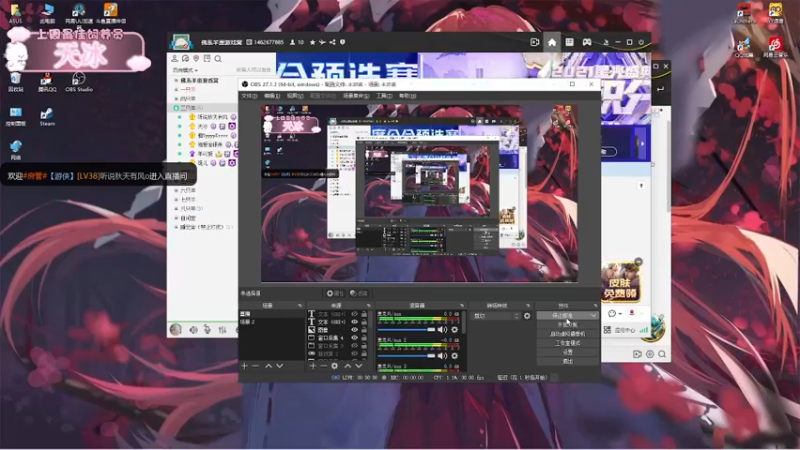Open OBS Studio desktop shortcut
The image size is (800, 450).
(x=79, y=82)
